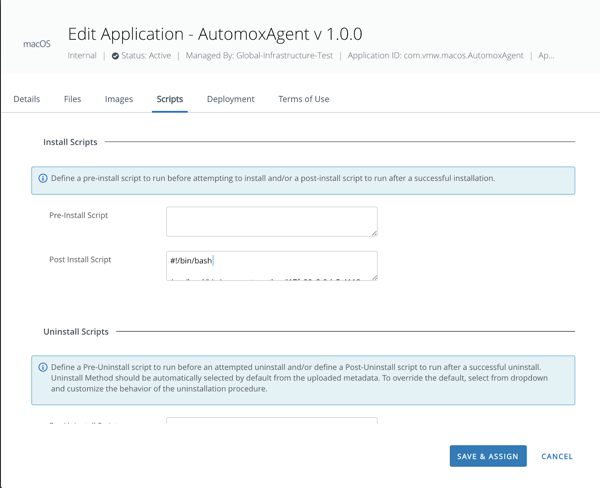Screen dimensions: 600x488
Task: Cancel editing the application
Action: [x=557, y=456]
